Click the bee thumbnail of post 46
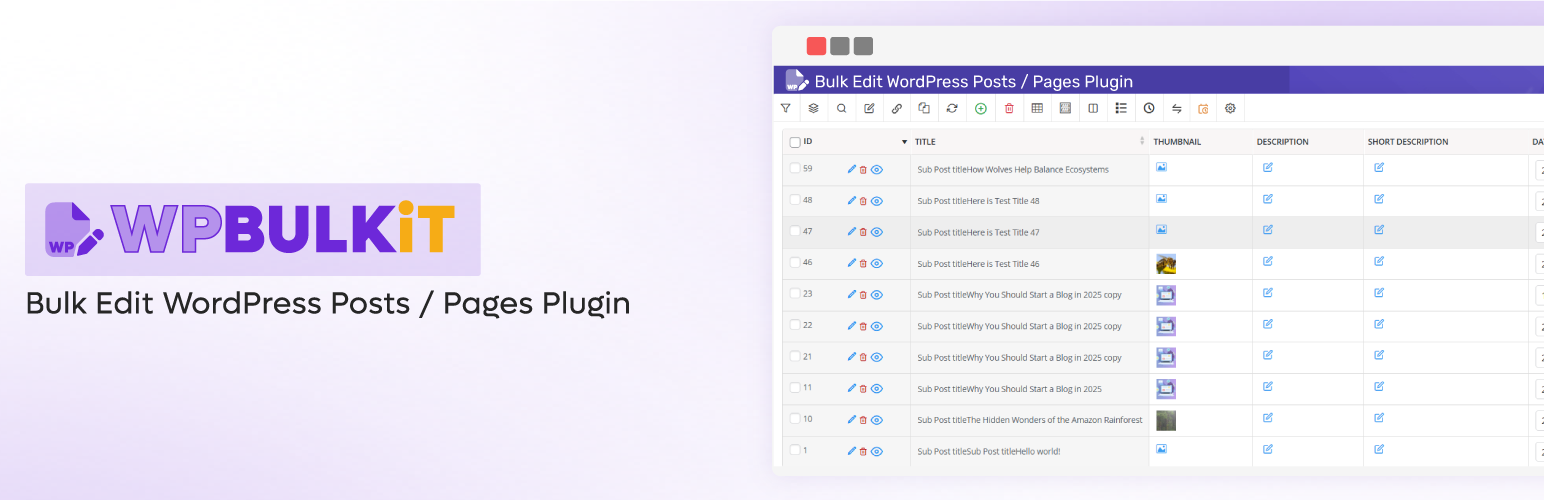The height and width of the screenshot is (500, 1544). [1166, 264]
